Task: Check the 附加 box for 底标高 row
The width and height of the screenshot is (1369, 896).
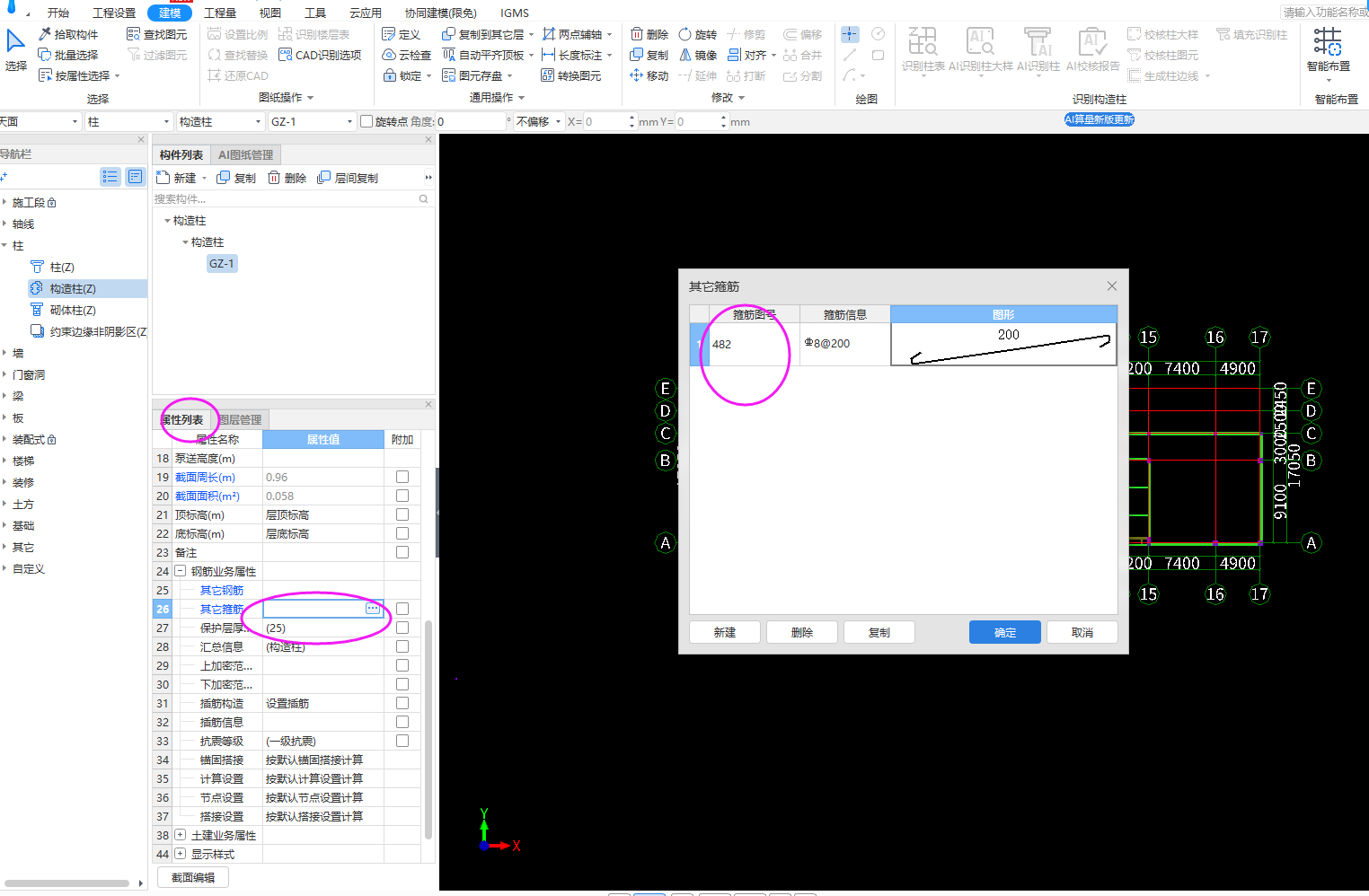Action: click(x=402, y=533)
